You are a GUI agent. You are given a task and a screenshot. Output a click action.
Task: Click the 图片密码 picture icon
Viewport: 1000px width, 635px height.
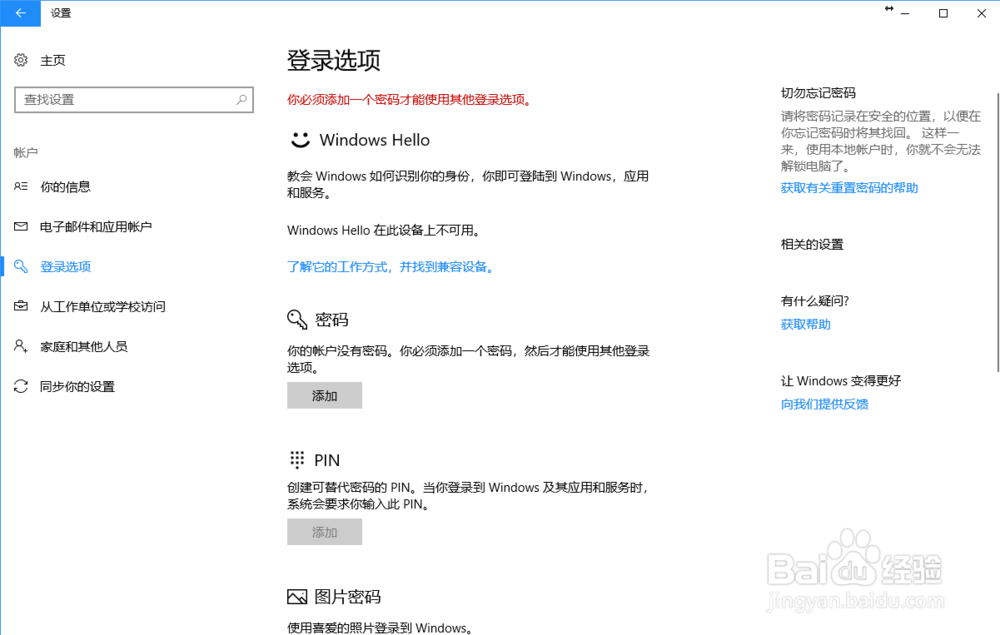[296, 595]
